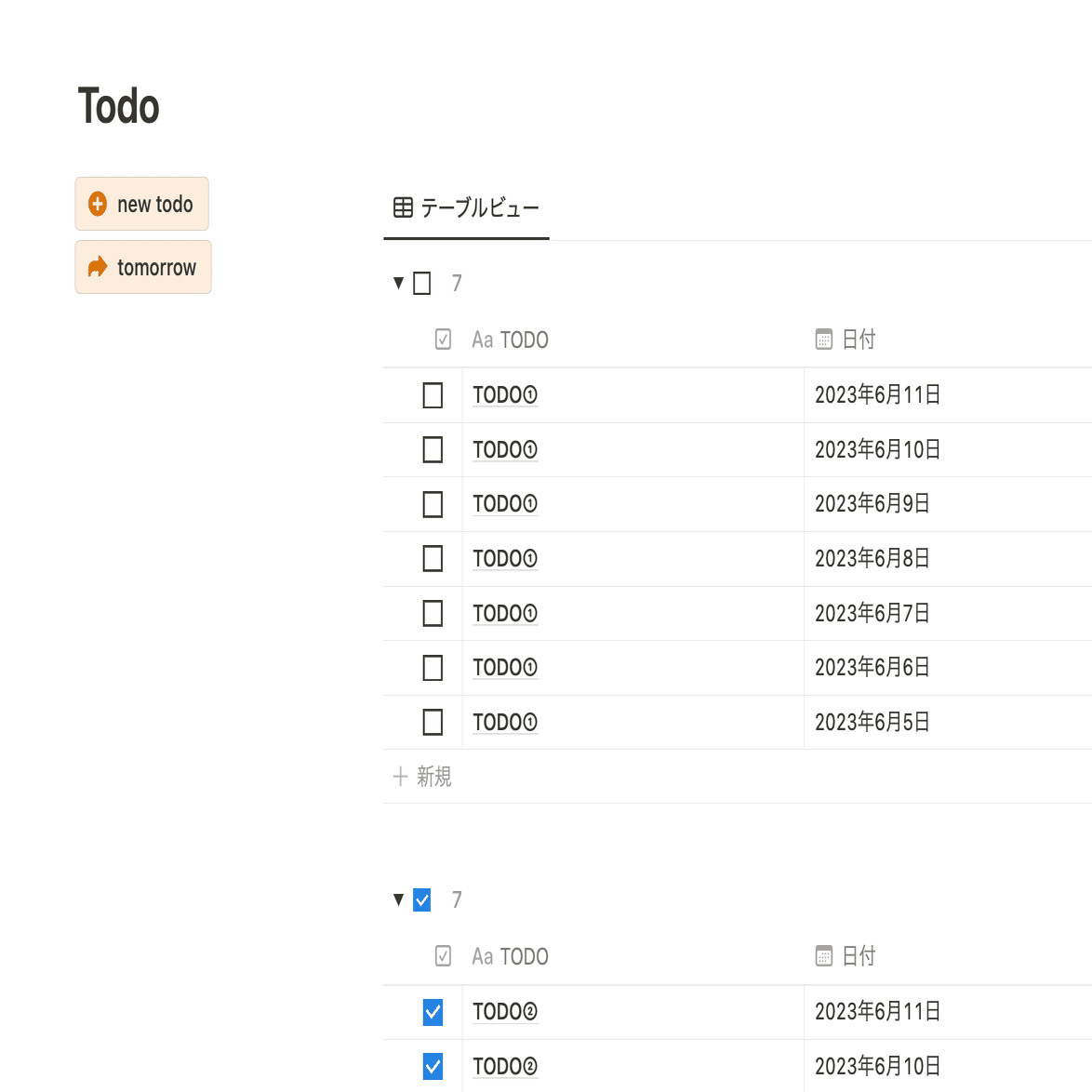Open TODO① page dated 2023年6月8日
The width and height of the screenshot is (1092, 1092).
point(505,558)
